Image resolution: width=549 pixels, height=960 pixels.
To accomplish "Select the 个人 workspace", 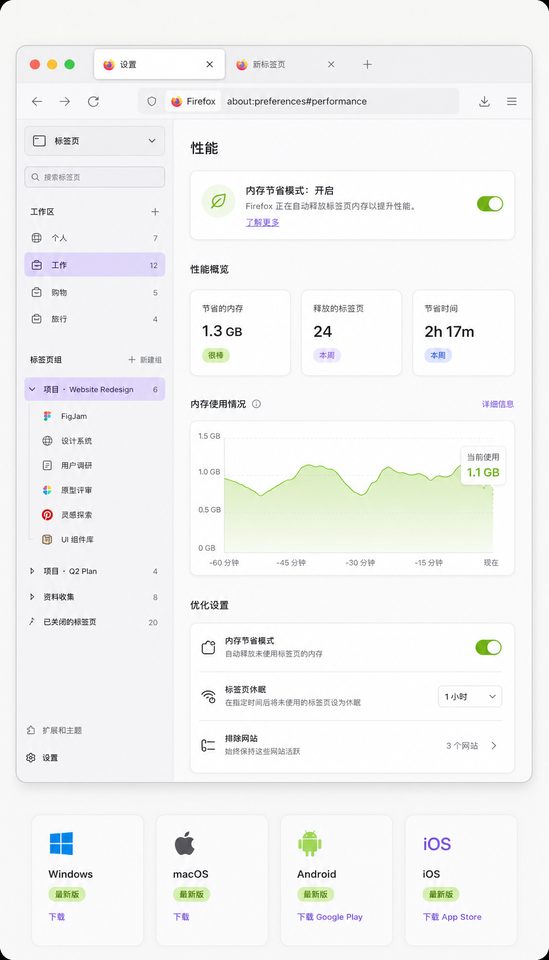I will click(x=95, y=238).
